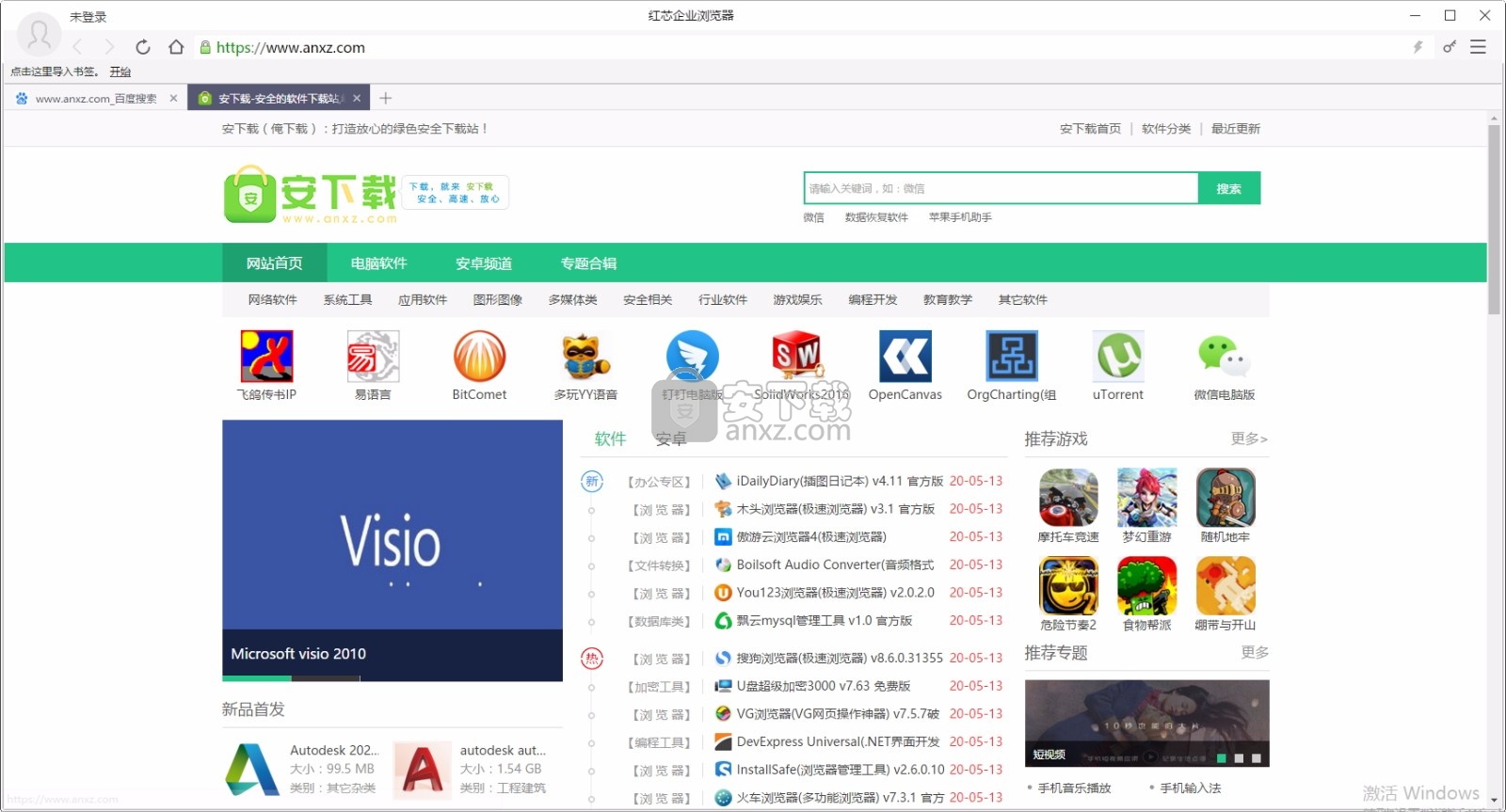This screenshot has width=1506, height=812.
Task: Switch to www.anxz.com Baidu search tab
Action: (94, 98)
